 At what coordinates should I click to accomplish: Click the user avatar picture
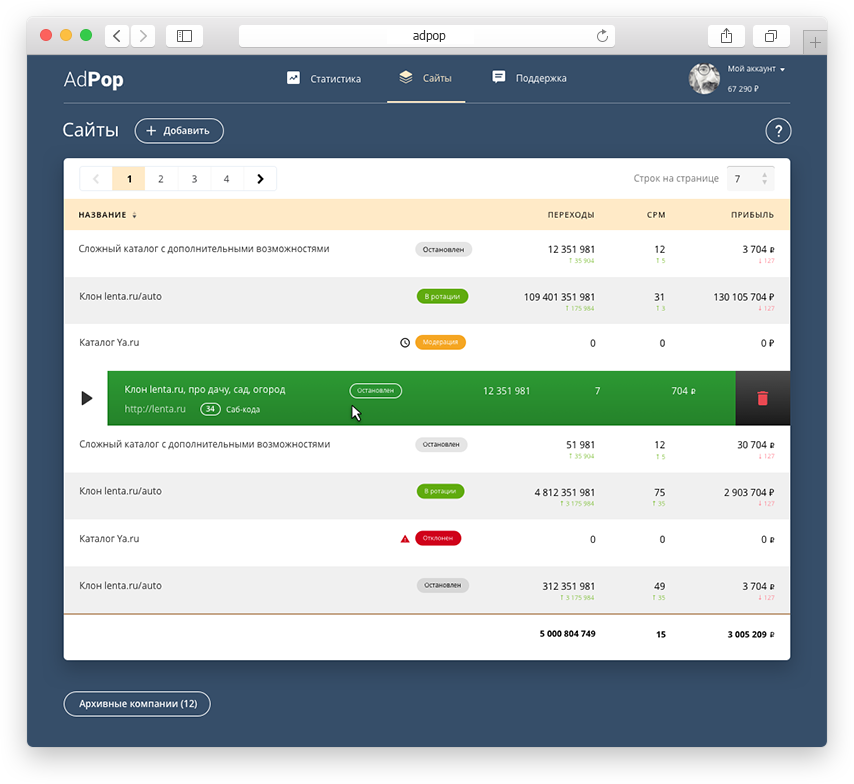tap(704, 78)
